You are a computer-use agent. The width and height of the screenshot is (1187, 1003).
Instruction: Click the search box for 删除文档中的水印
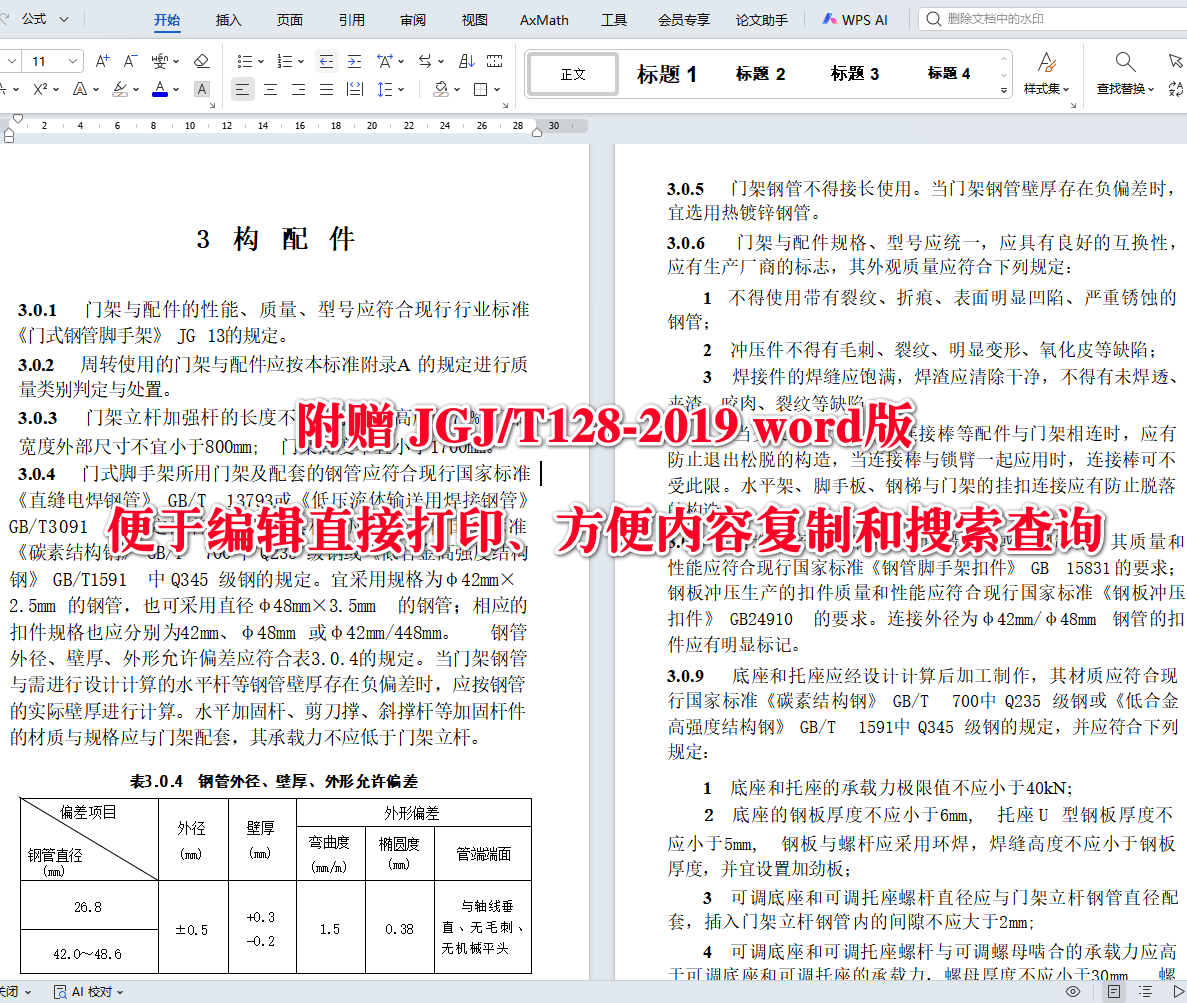point(1054,19)
